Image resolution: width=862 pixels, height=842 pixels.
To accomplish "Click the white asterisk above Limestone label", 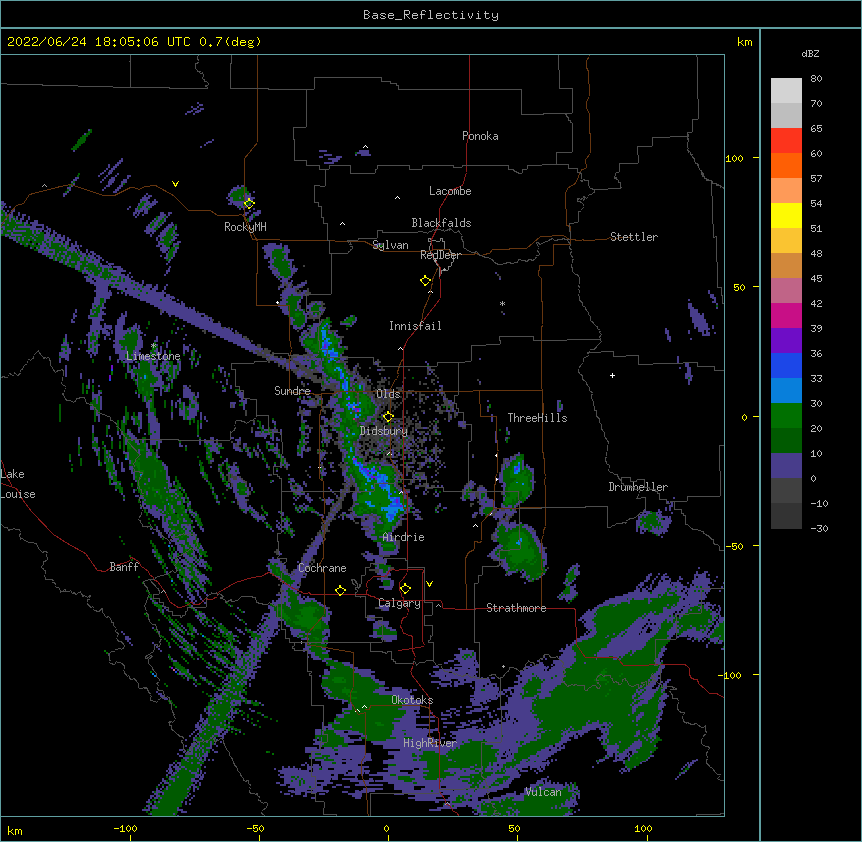I will [x=153, y=346].
